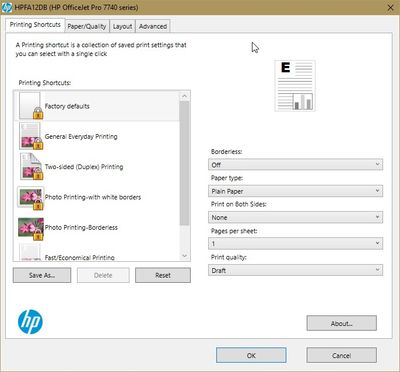Go to the Advanced tab
This screenshot has width=400, height=372.
[153, 26]
